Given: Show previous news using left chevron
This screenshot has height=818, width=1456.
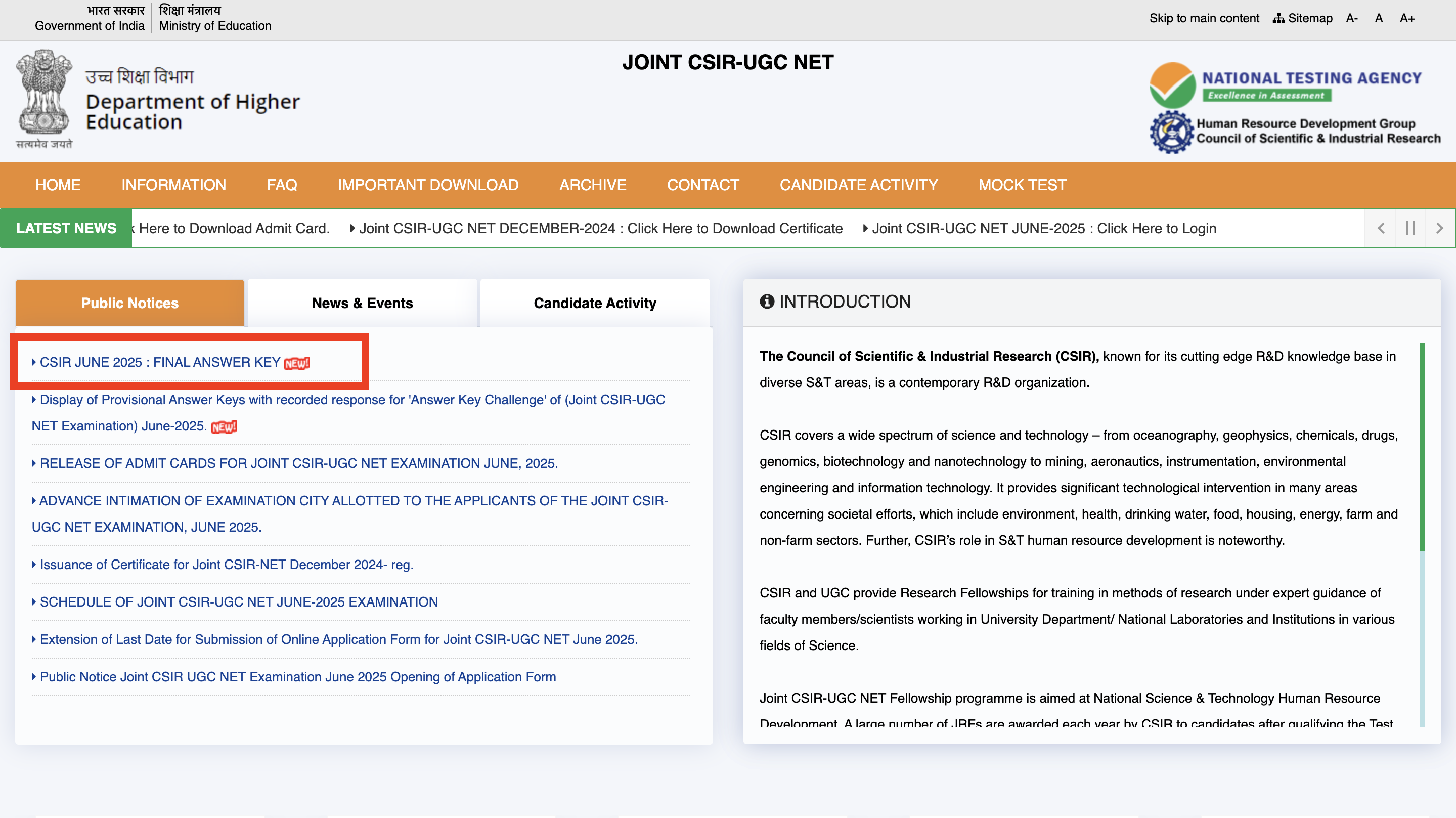Looking at the screenshot, I should pyautogui.click(x=1381, y=228).
